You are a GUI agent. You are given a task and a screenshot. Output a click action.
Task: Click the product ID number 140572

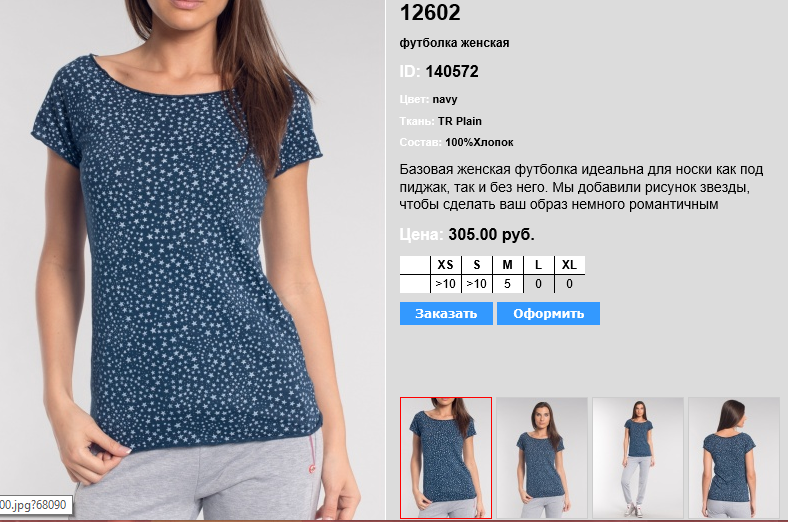(x=452, y=71)
